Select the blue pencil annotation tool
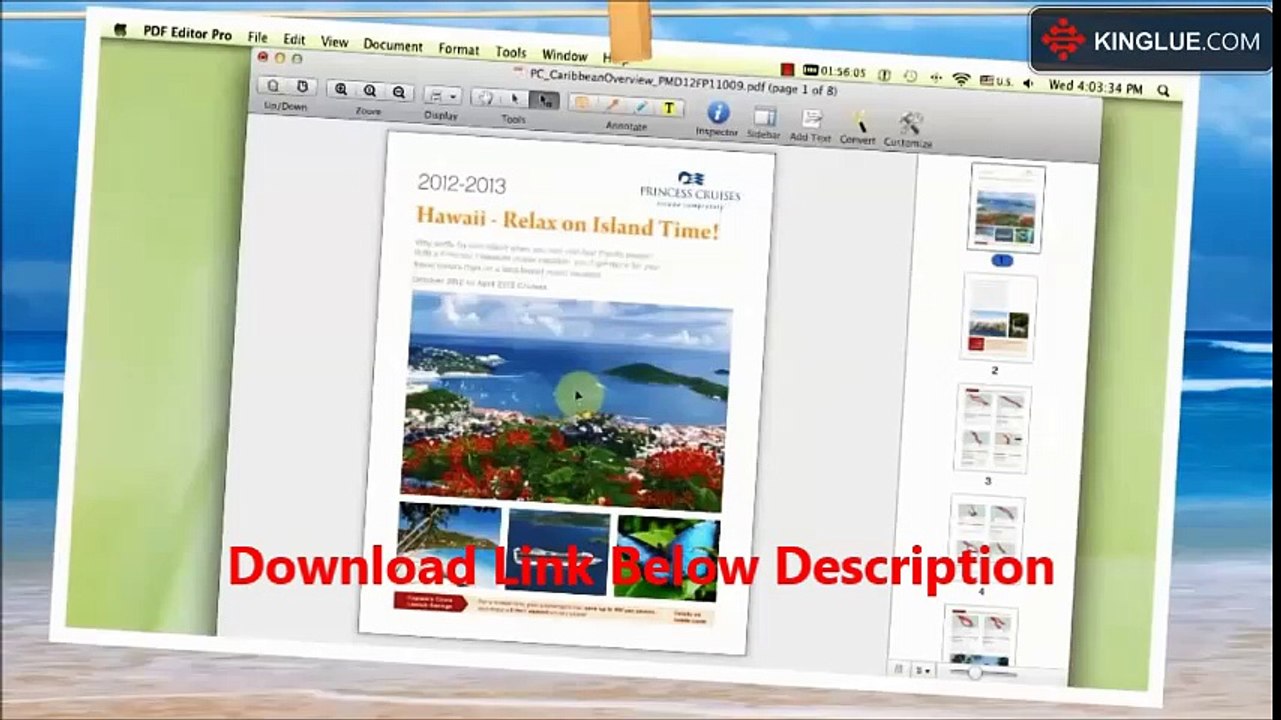The width and height of the screenshot is (1281, 720). click(x=640, y=106)
